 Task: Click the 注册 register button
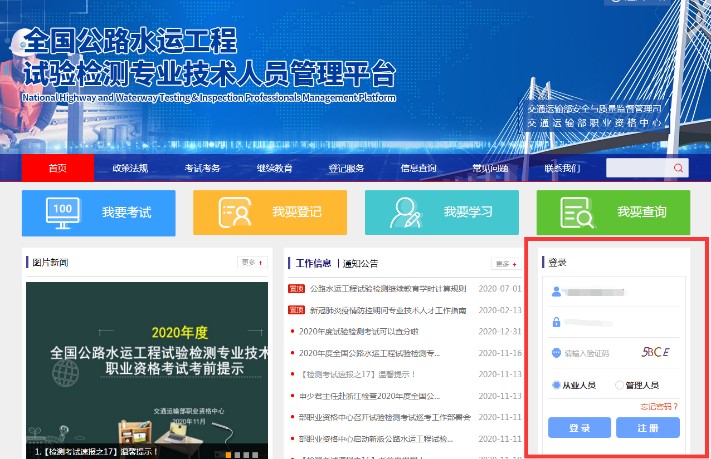pyautogui.click(x=648, y=428)
